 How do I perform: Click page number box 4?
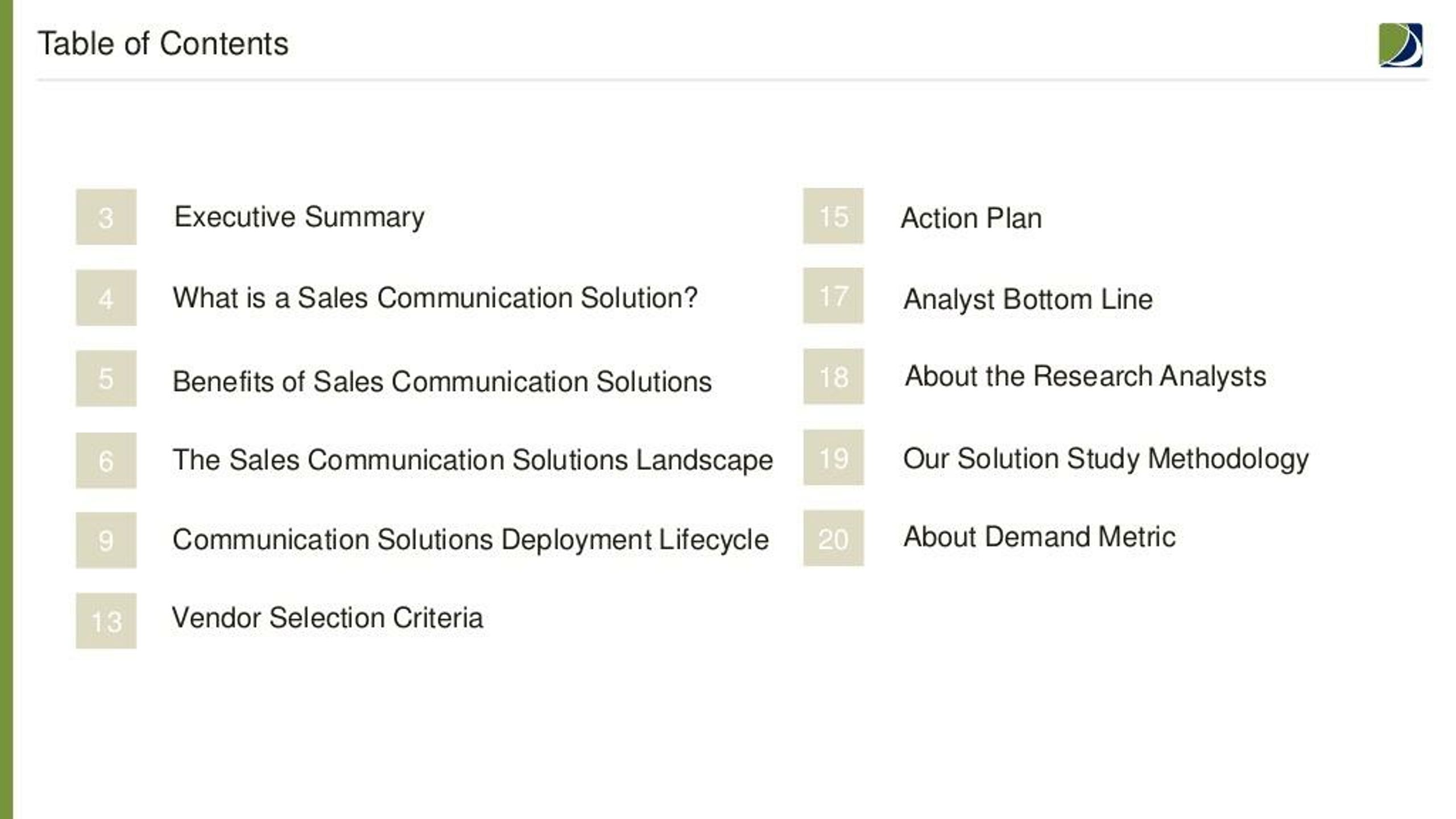coord(106,297)
